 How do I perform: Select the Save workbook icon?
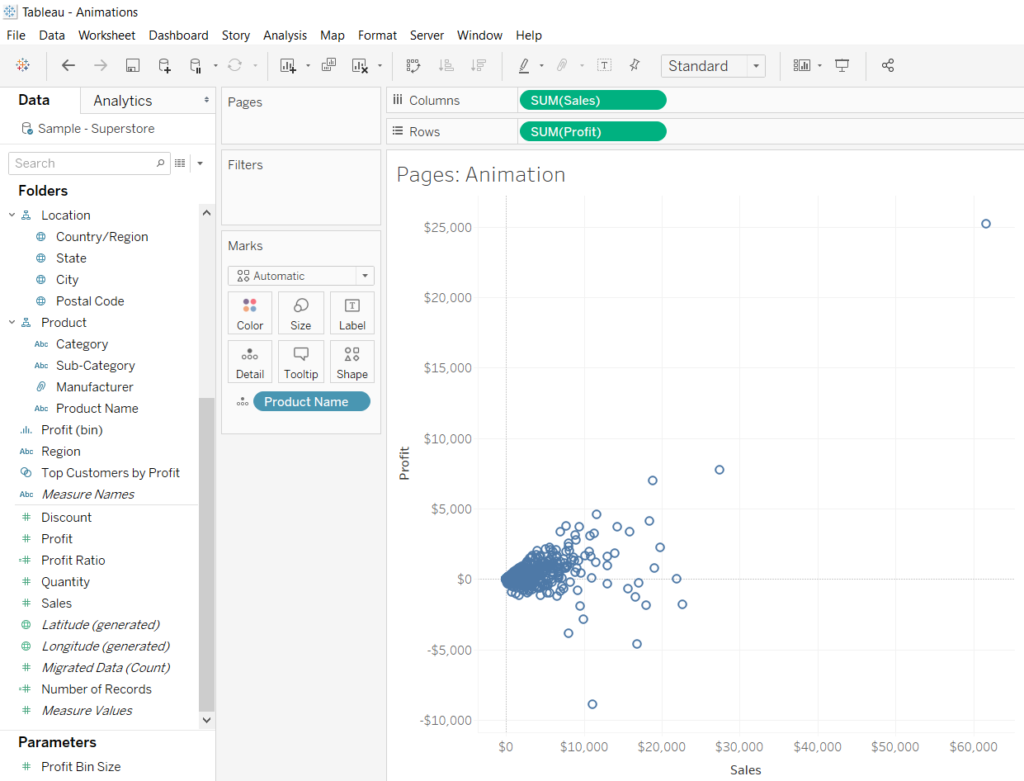click(131, 65)
